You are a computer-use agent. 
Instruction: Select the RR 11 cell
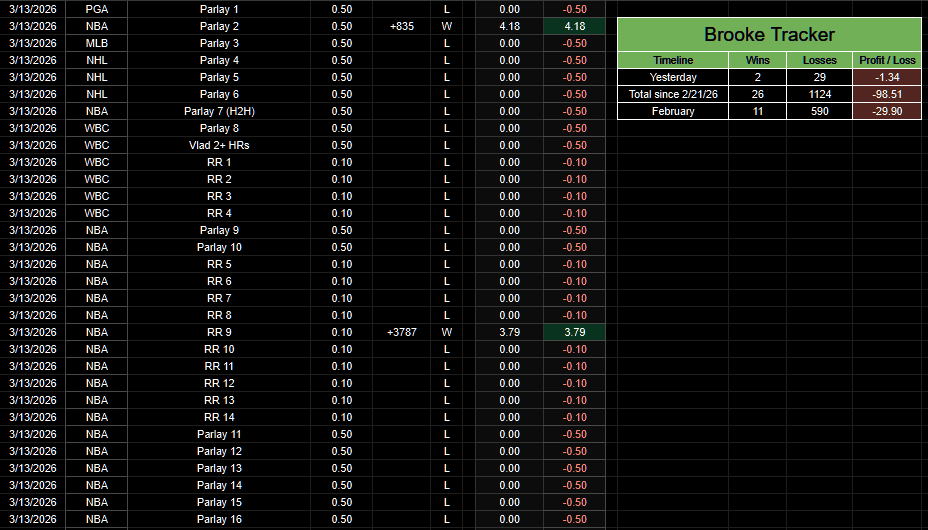(x=219, y=366)
